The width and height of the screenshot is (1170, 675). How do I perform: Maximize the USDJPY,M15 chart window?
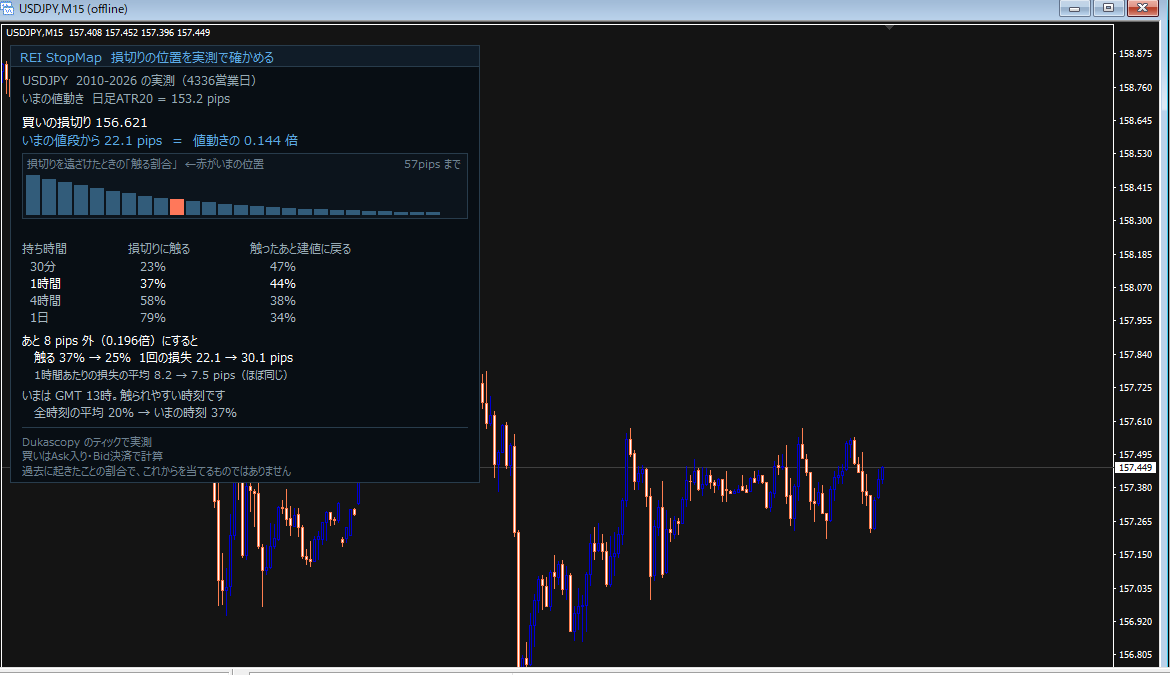point(1108,8)
